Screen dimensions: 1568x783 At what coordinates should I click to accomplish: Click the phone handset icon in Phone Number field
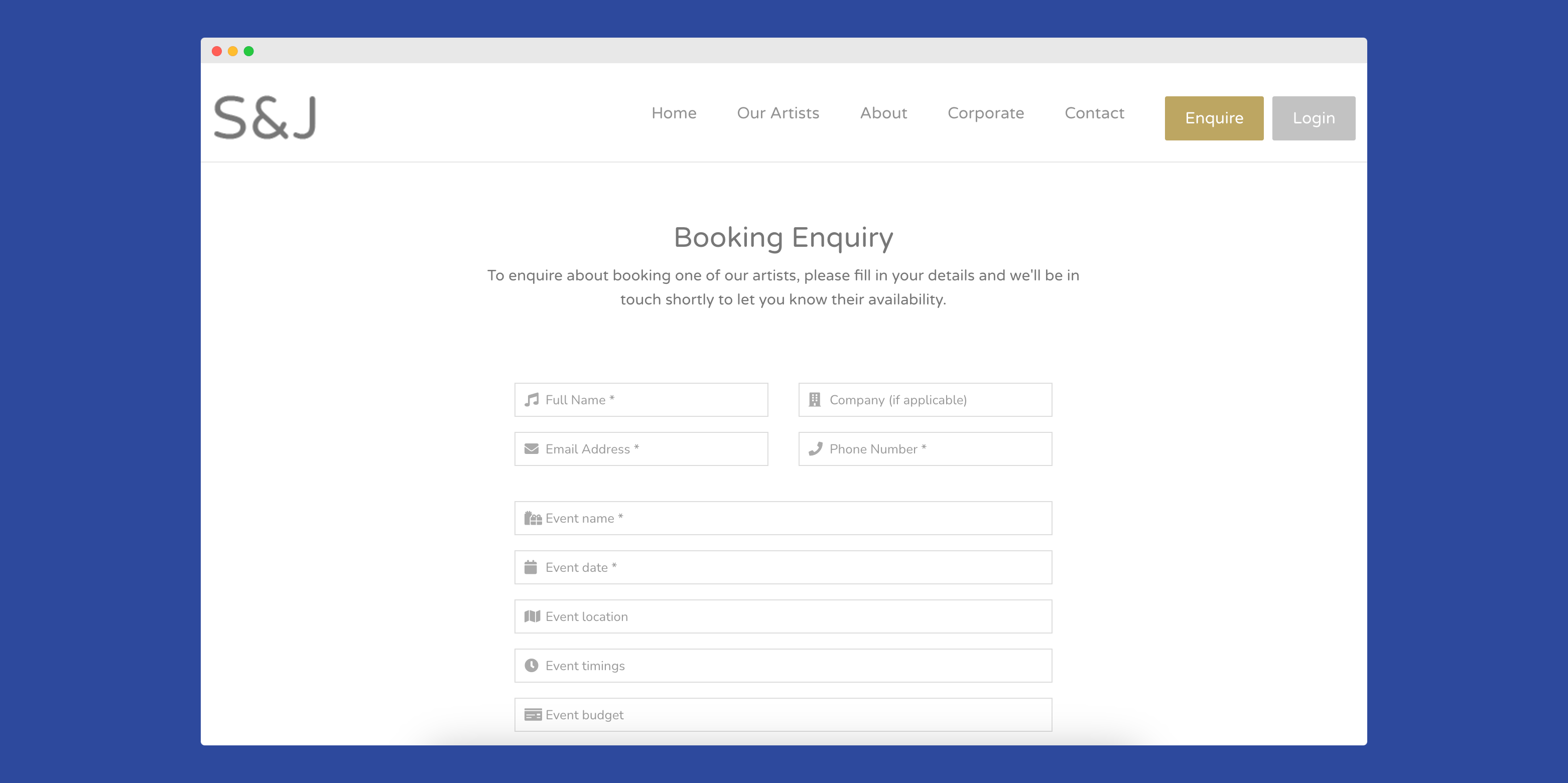[815, 449]
